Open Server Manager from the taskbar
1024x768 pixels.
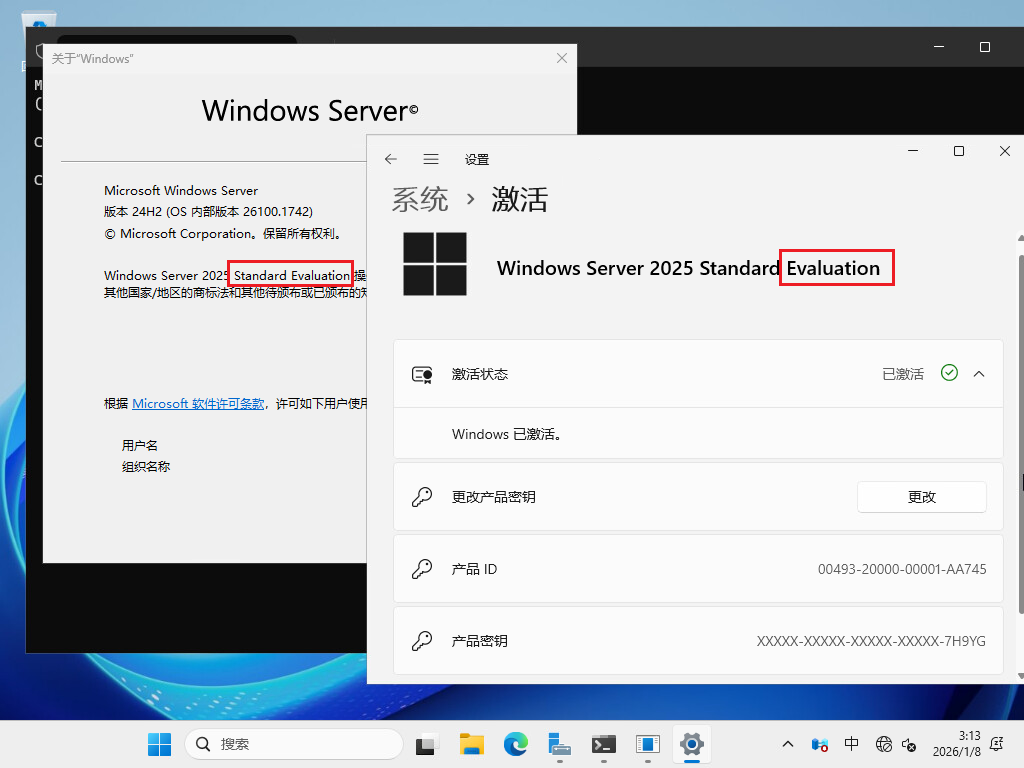tap(560, 744)
